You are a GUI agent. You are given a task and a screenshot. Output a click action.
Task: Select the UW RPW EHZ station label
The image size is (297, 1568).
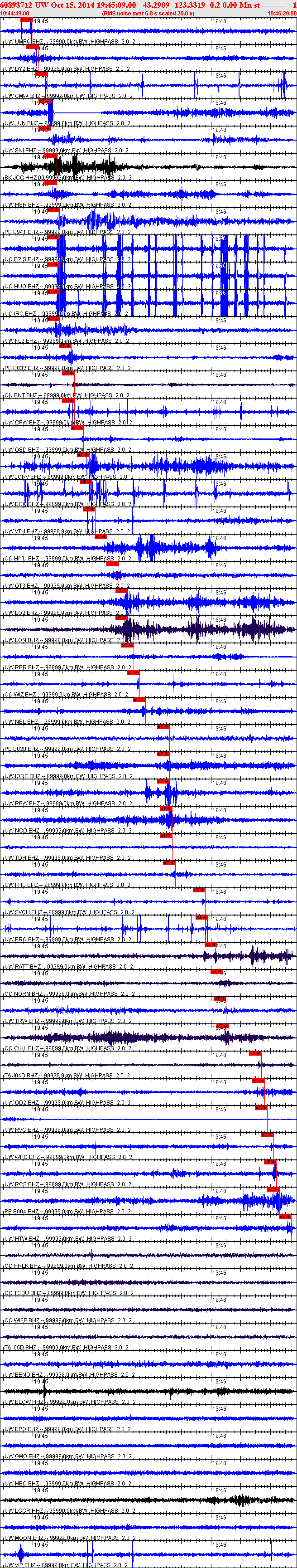pos(68,803)
